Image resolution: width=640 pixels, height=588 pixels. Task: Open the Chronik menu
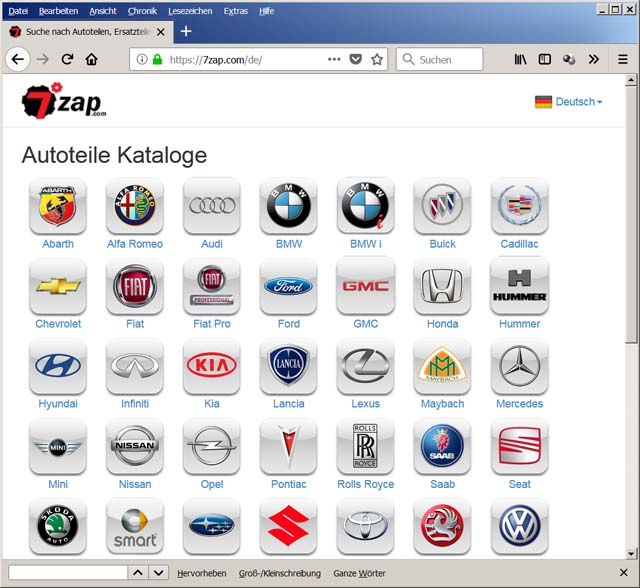click(x=142, y=11)
